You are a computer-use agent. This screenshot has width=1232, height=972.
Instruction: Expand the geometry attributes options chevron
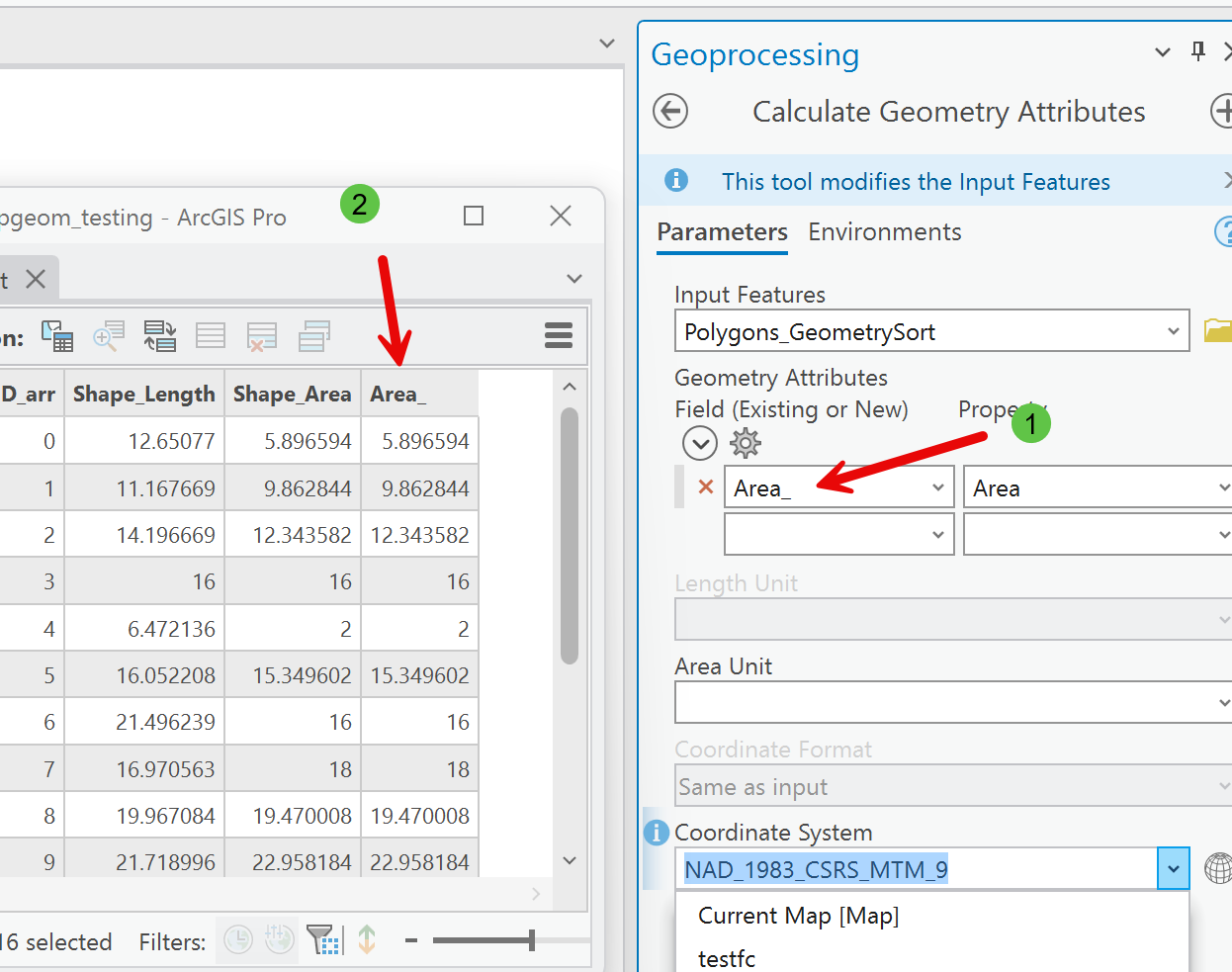click(699, 443)
